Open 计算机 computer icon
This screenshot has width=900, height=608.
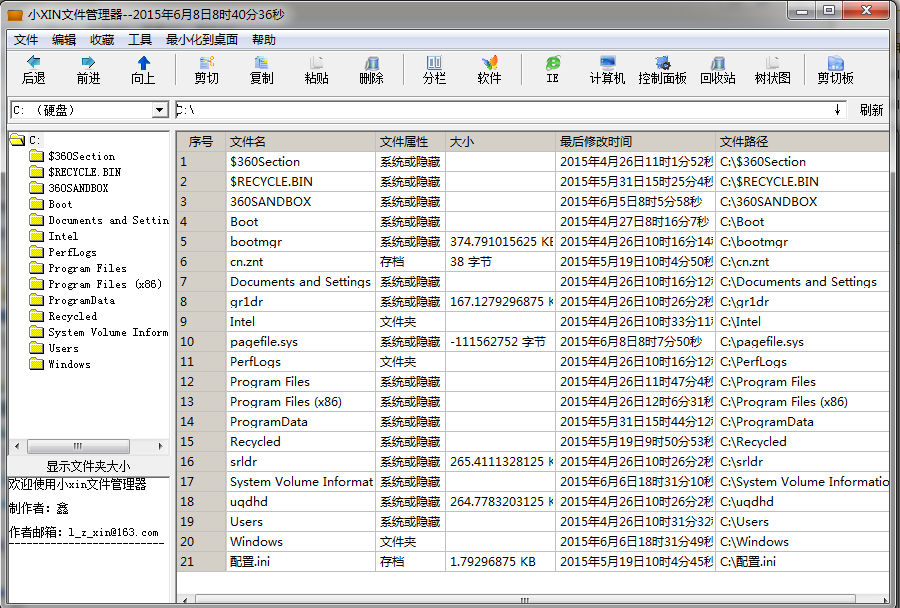(607, 70)
